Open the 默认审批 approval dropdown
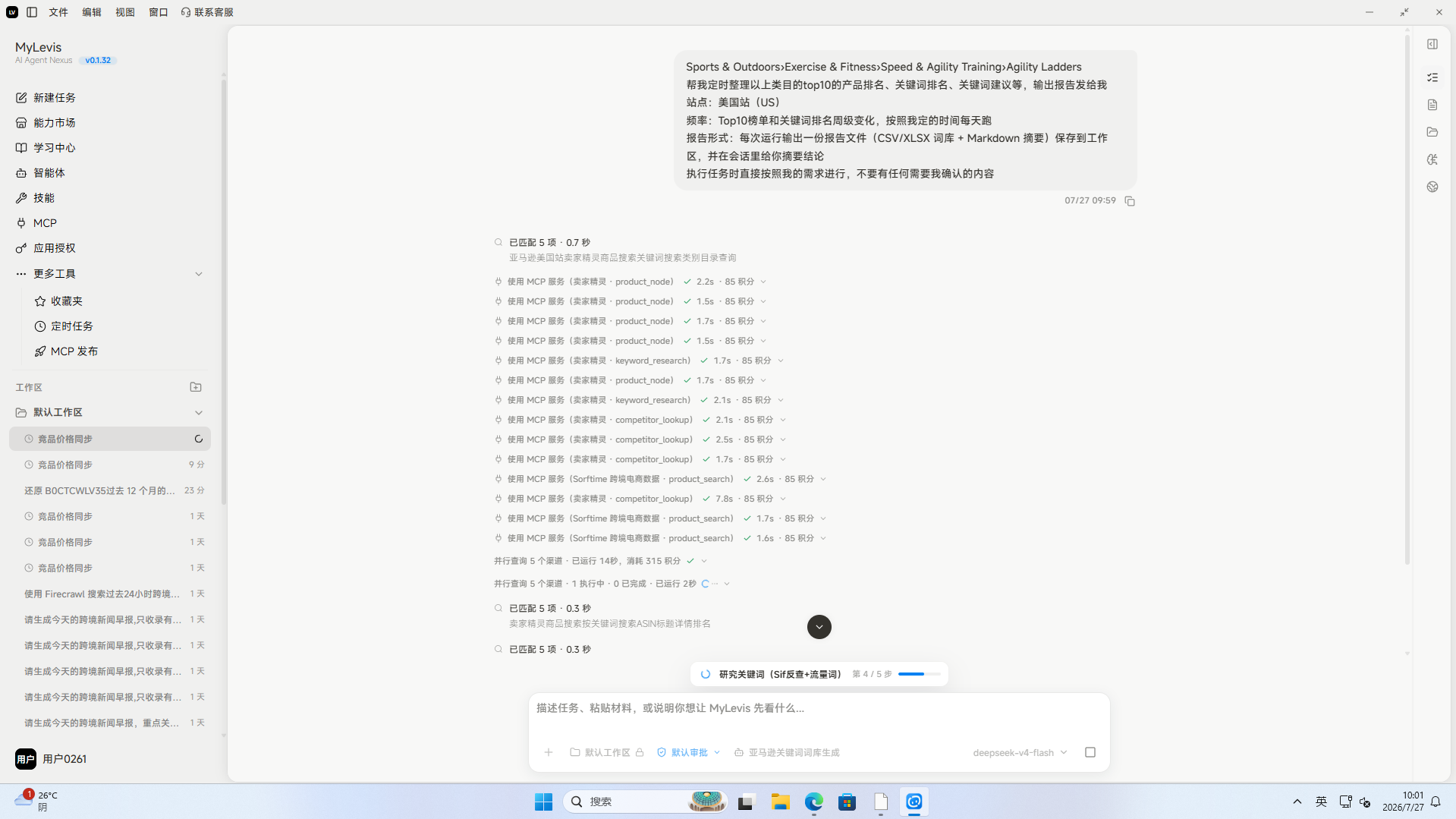1456x819 pixels. click(x=688, y=752)
